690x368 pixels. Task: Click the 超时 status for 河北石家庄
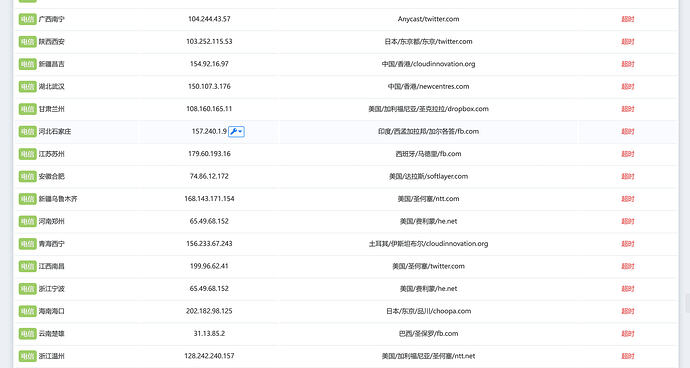pyautogui.click(x=628, y=132)
